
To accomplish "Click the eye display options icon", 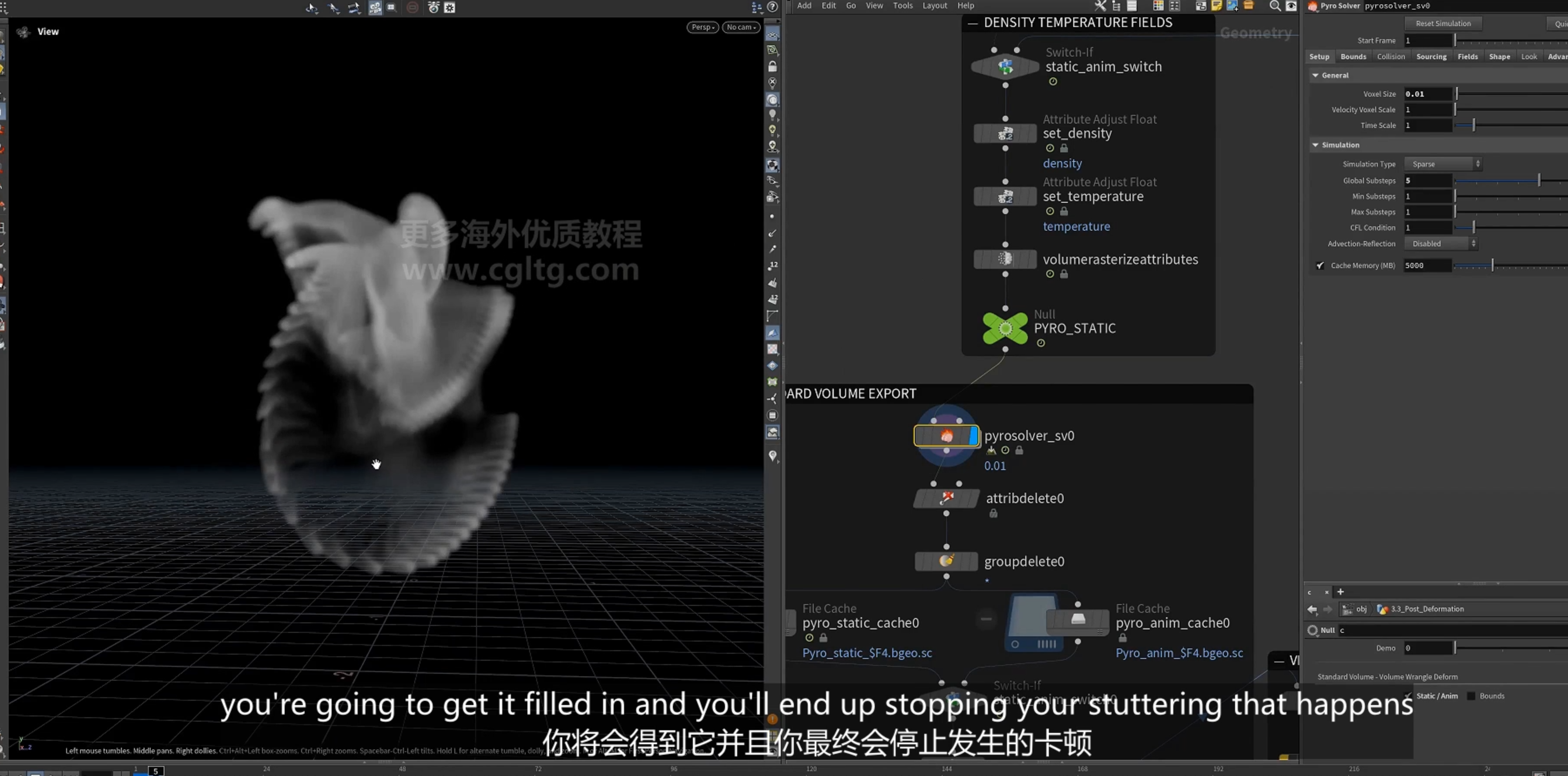I will pyautogui.click(x=1291, y=6).
